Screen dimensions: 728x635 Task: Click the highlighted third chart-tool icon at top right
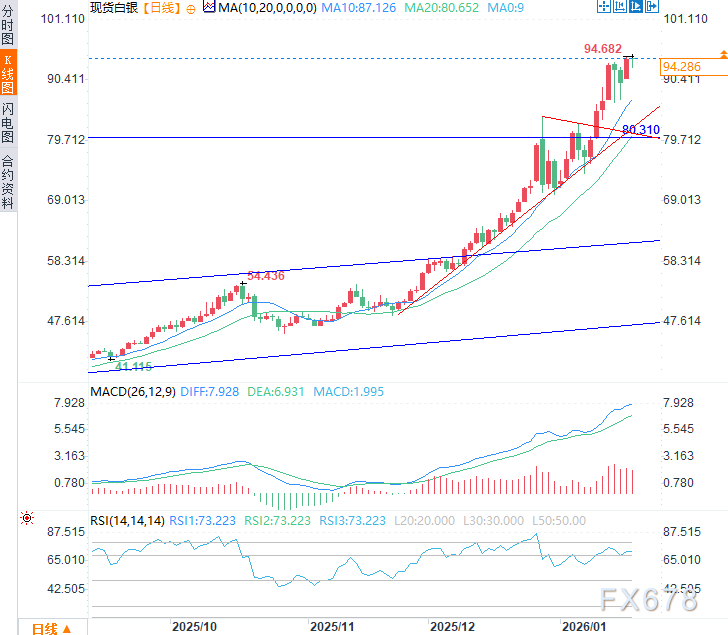click(x=636, y=6)
